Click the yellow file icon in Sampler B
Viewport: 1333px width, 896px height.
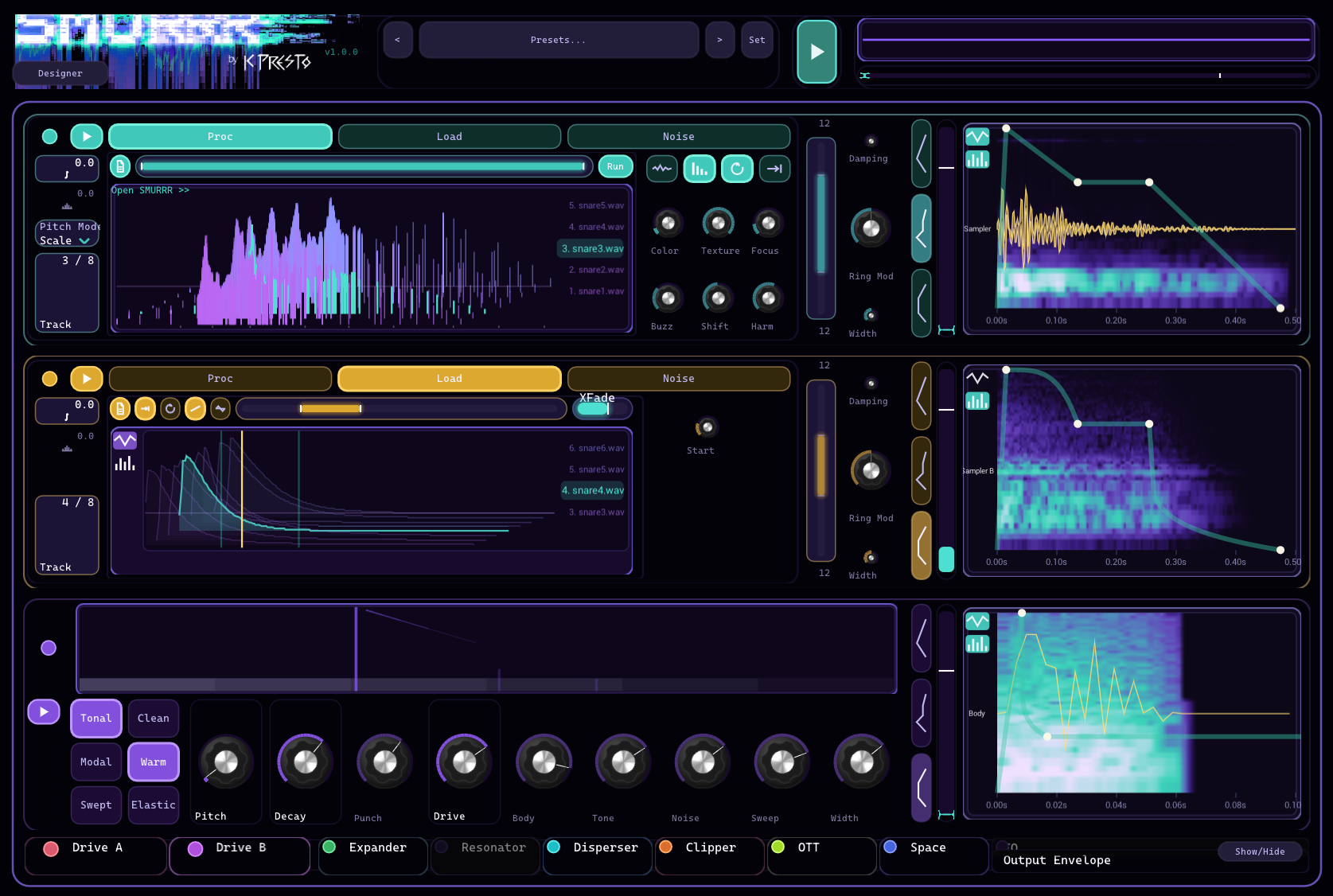(120, 409)
